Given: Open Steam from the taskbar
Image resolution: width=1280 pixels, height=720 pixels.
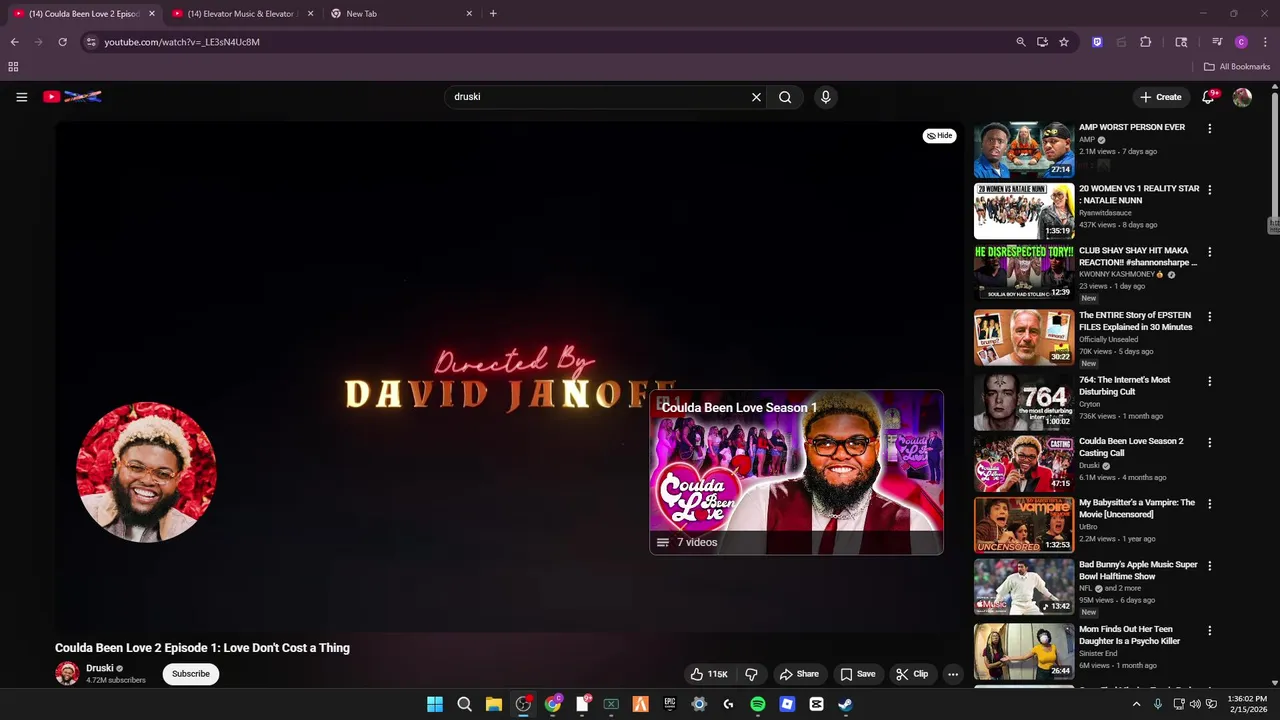Looking at the screenshot, I should click(845, 704).
